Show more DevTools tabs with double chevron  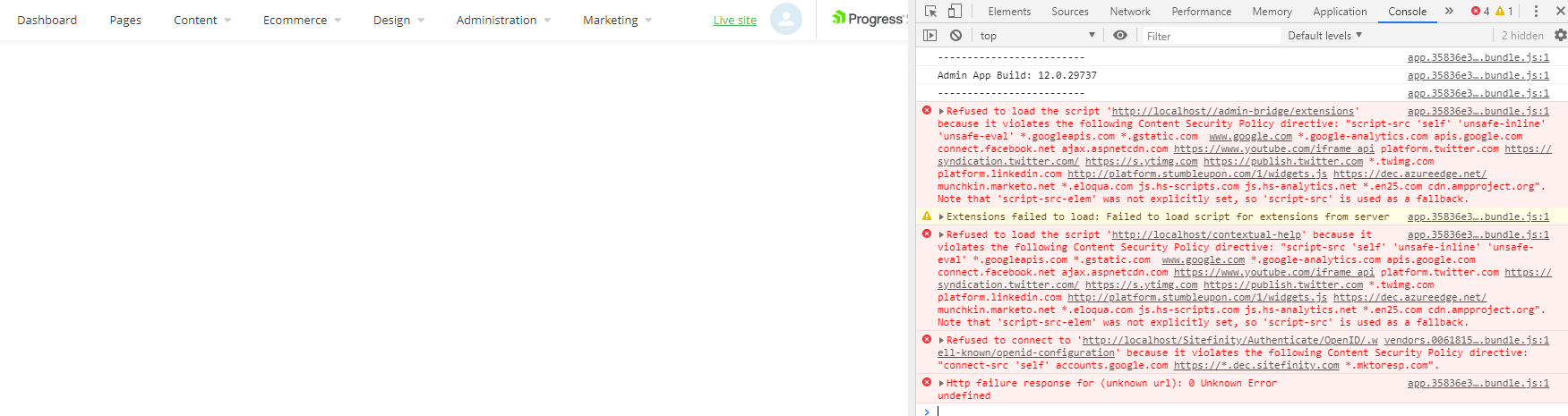1449,12
